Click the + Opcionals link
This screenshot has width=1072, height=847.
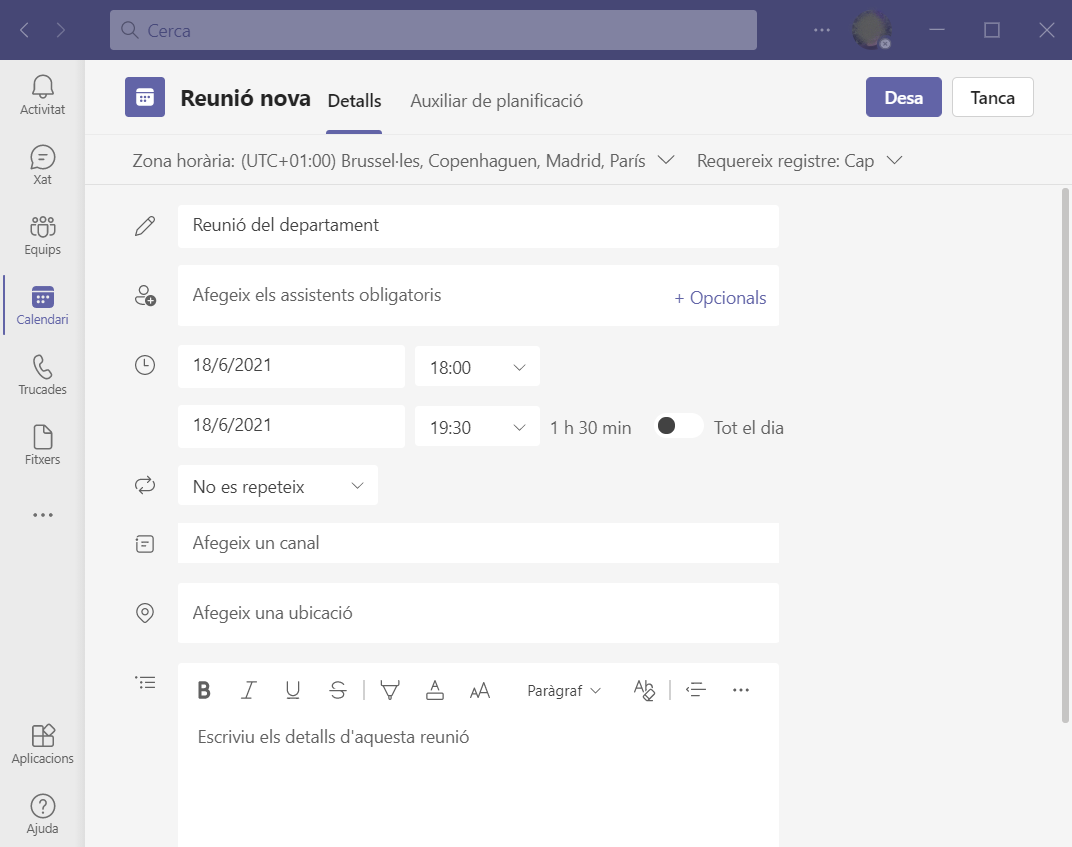point(720,298)
